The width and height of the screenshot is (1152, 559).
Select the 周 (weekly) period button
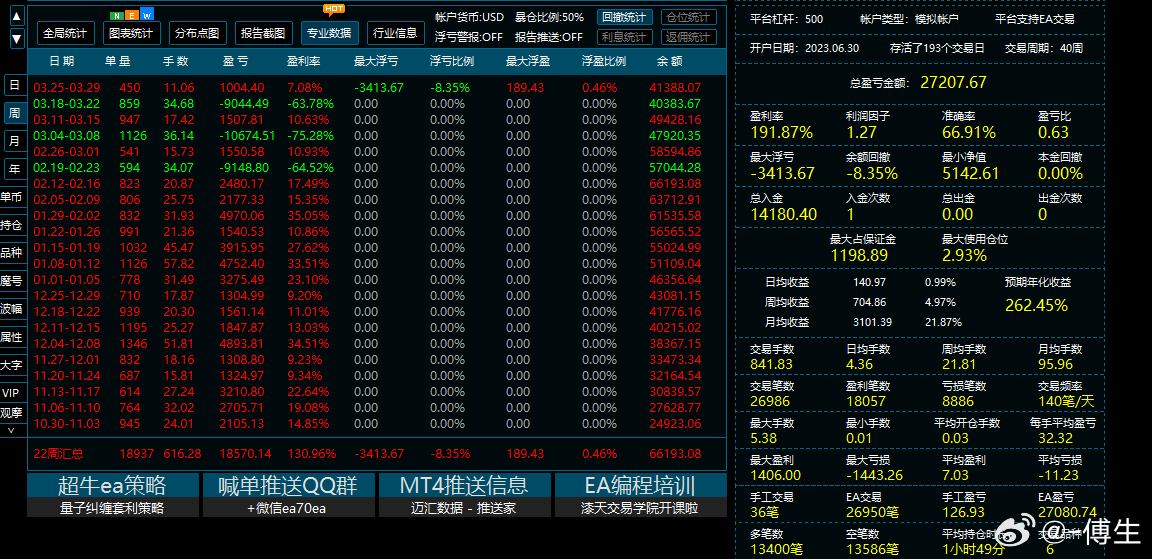(14, 114)
